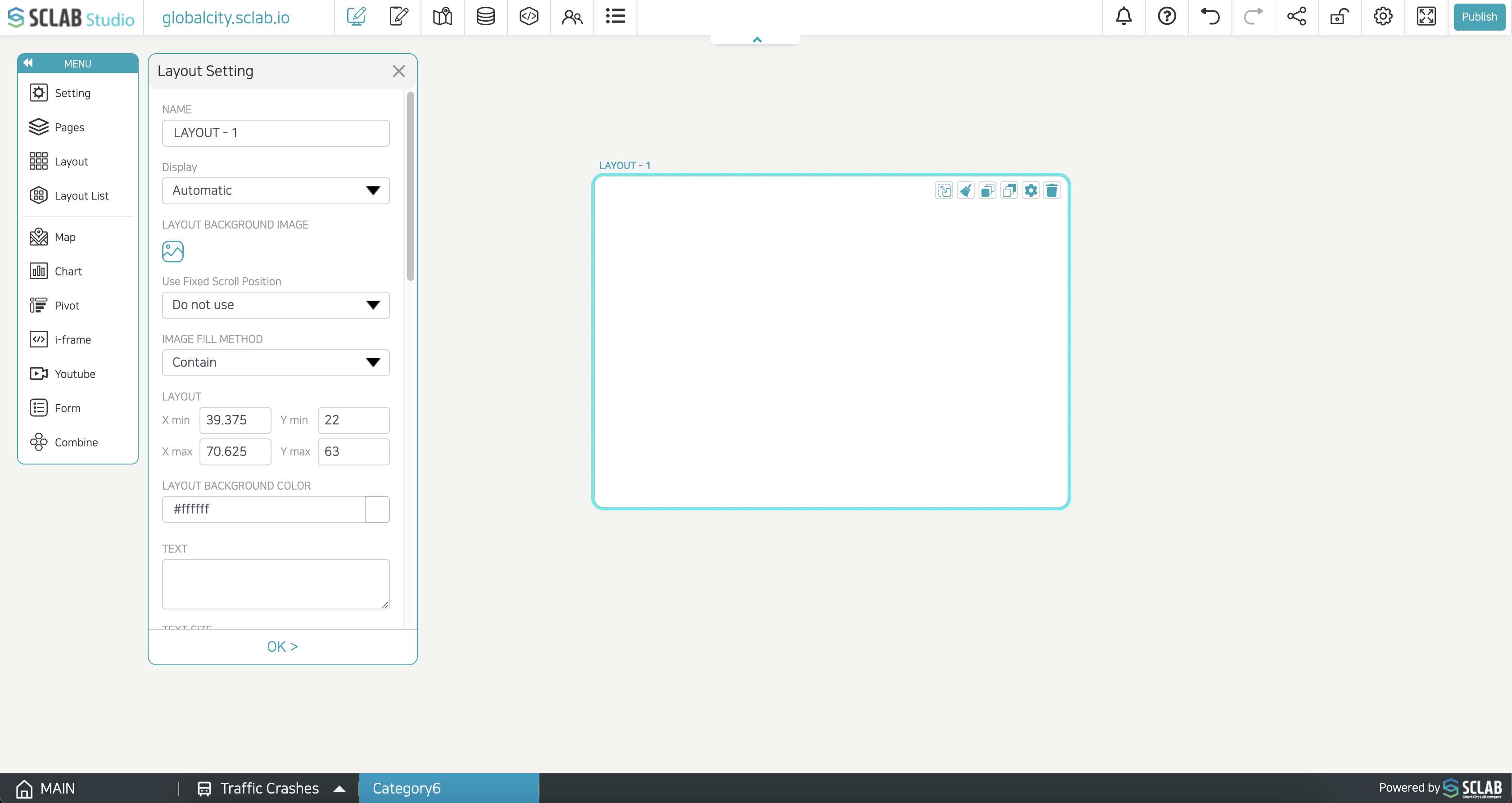Click the X min input field
The height and width of the screenshot is (803, 1512).
235,420
